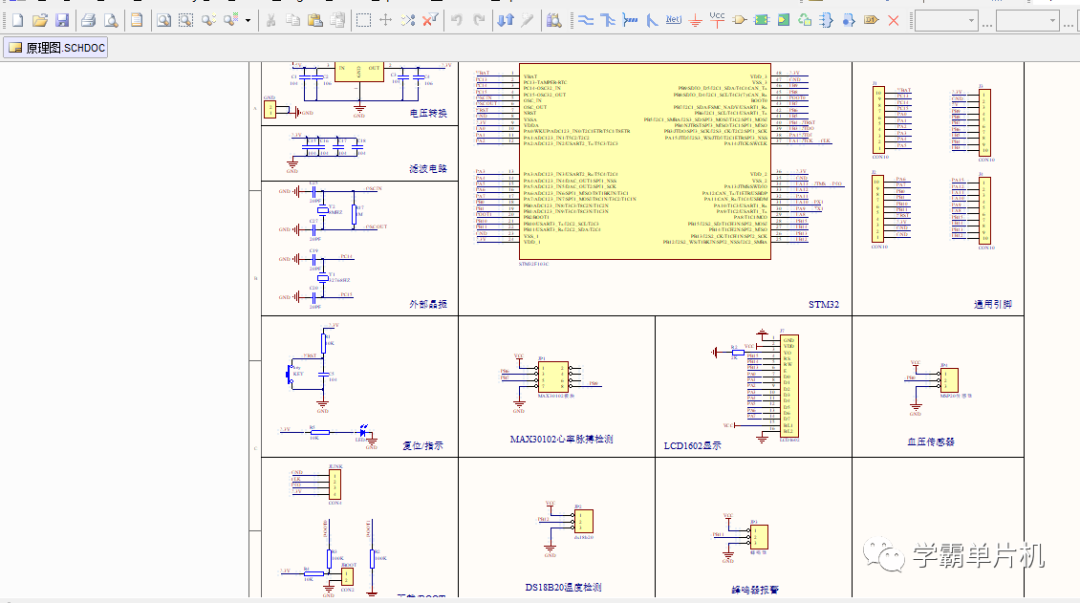Screen dimensions: 1080x603
Task: Undo the last action
Action: (x=456, y=21)
